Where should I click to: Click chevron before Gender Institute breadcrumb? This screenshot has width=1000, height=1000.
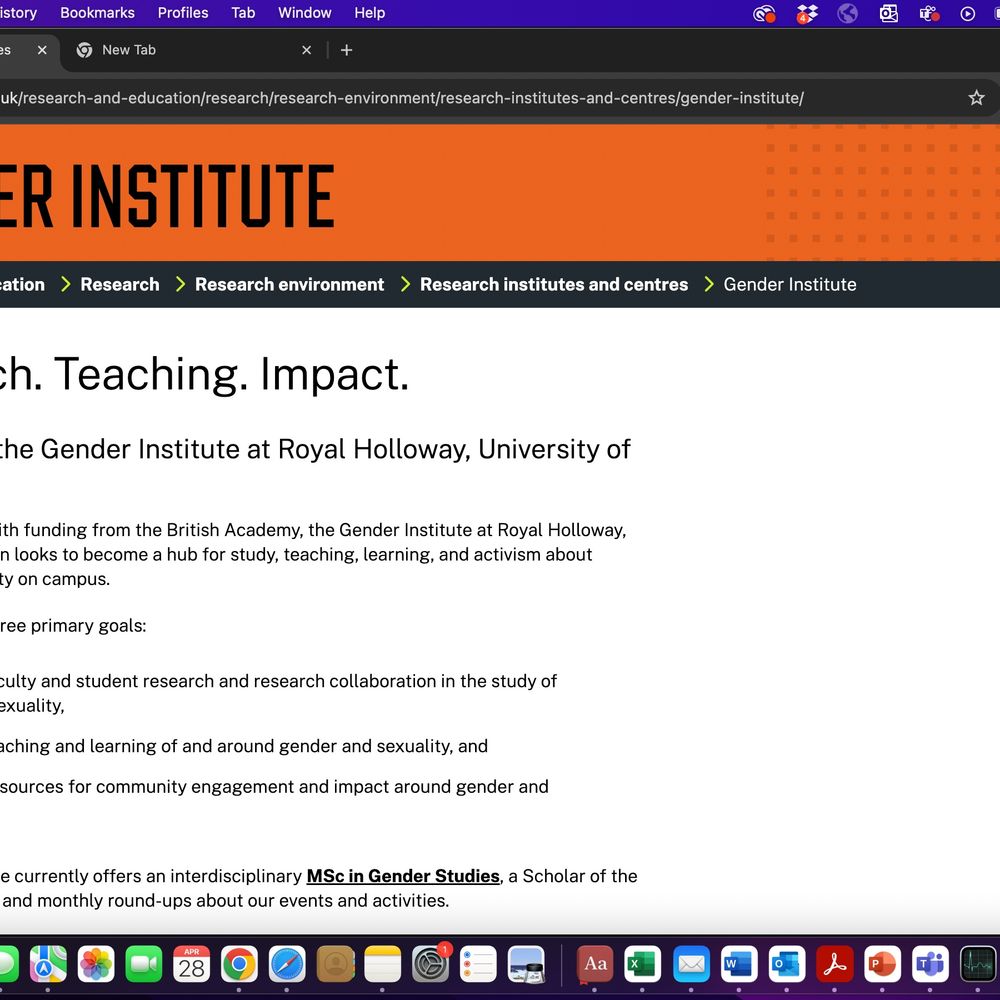pos(709,284)
